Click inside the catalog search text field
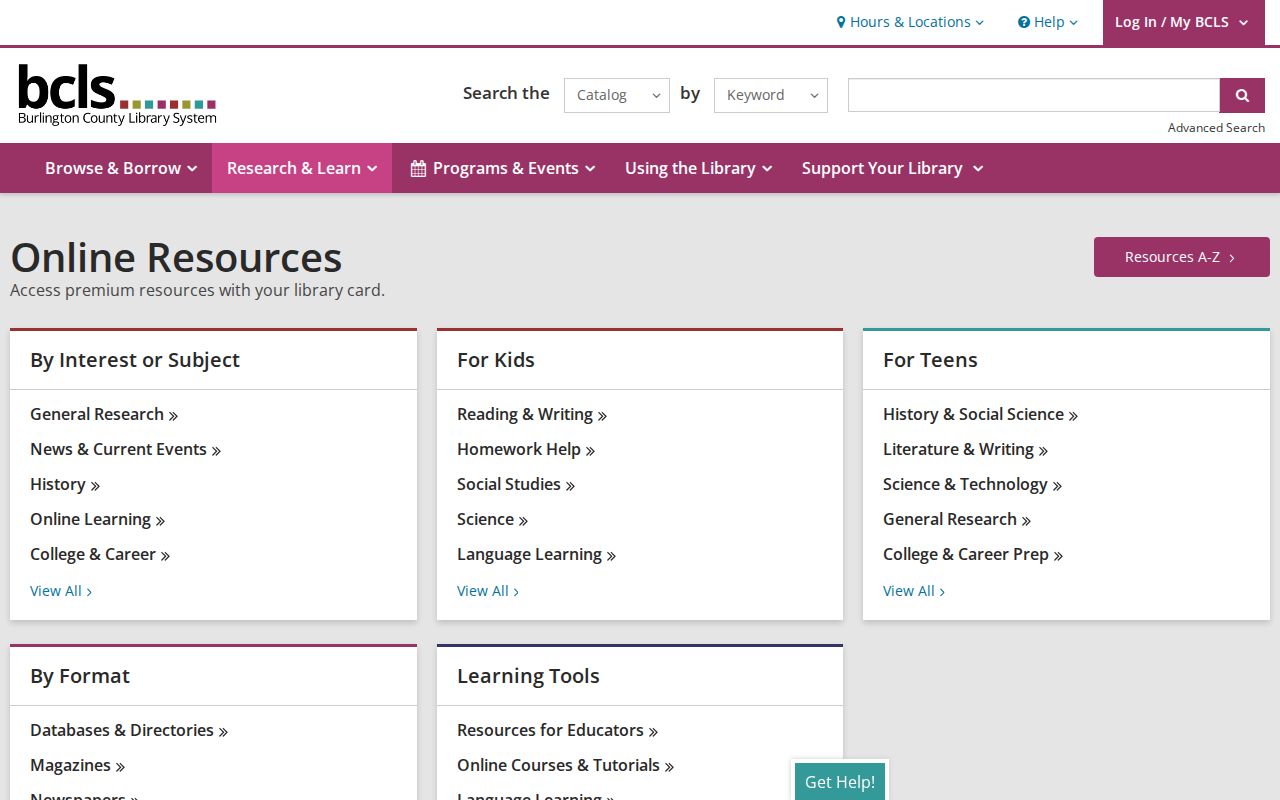The height and width of the screenshot is (800, 1280). 1034,95
